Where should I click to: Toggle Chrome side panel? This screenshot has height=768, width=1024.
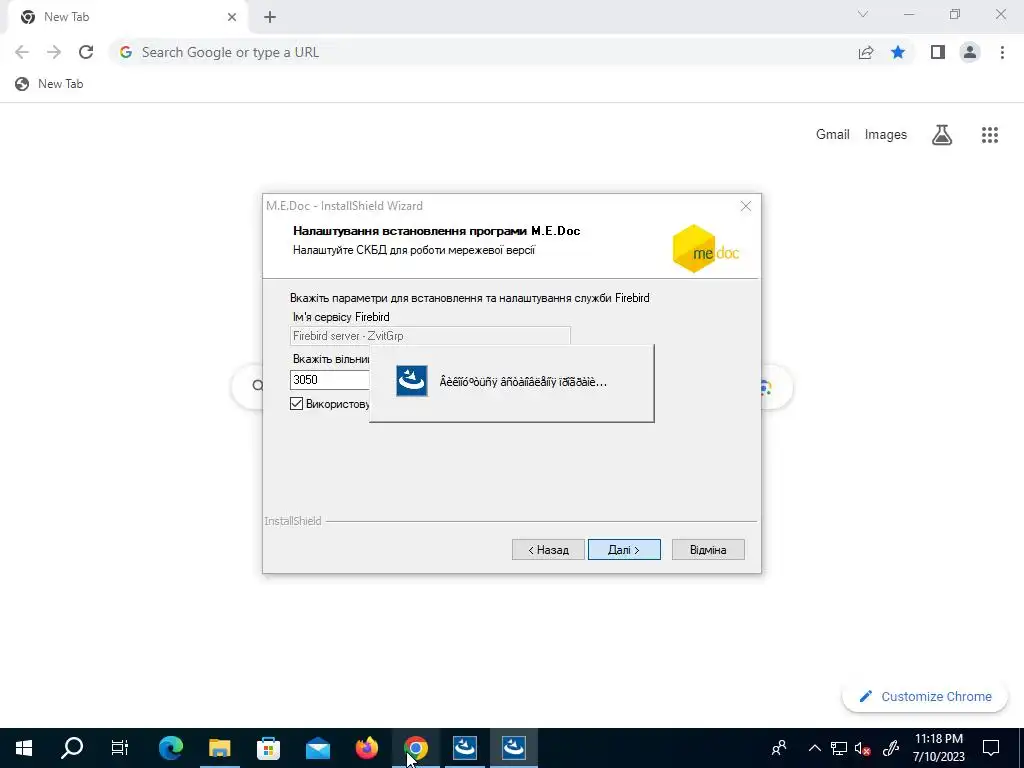pos(938,52)
